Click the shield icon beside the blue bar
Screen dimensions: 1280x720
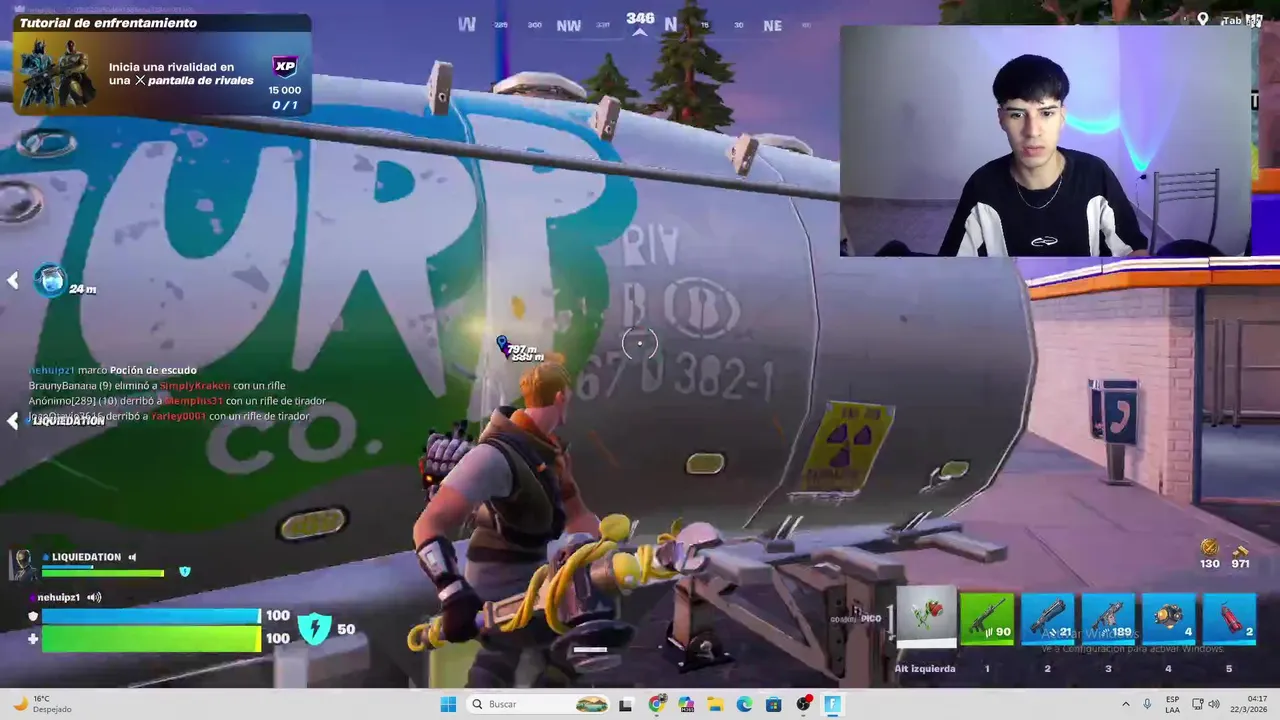[33, 616]
